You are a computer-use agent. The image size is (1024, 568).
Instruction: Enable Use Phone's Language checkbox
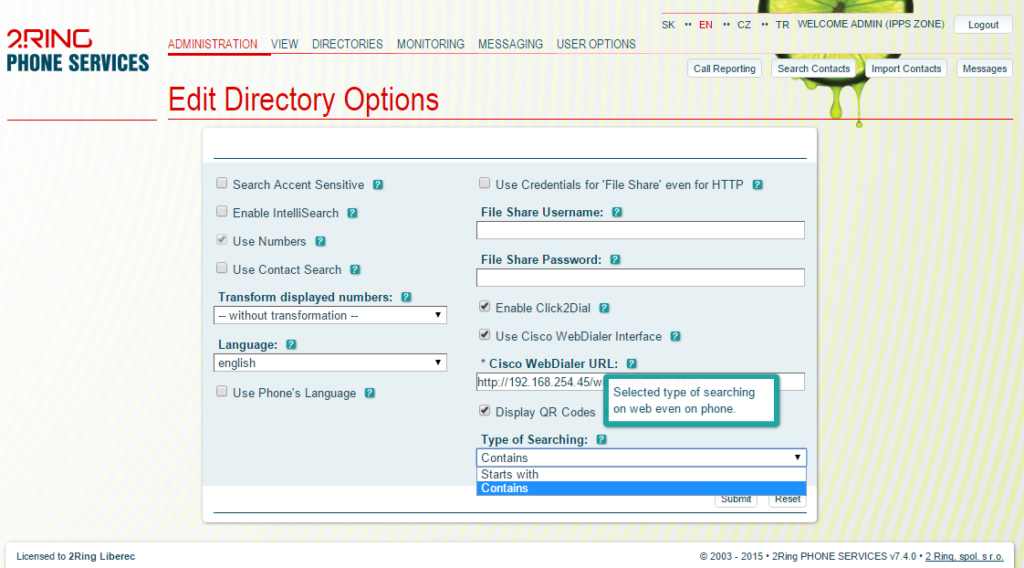point(222,392)
